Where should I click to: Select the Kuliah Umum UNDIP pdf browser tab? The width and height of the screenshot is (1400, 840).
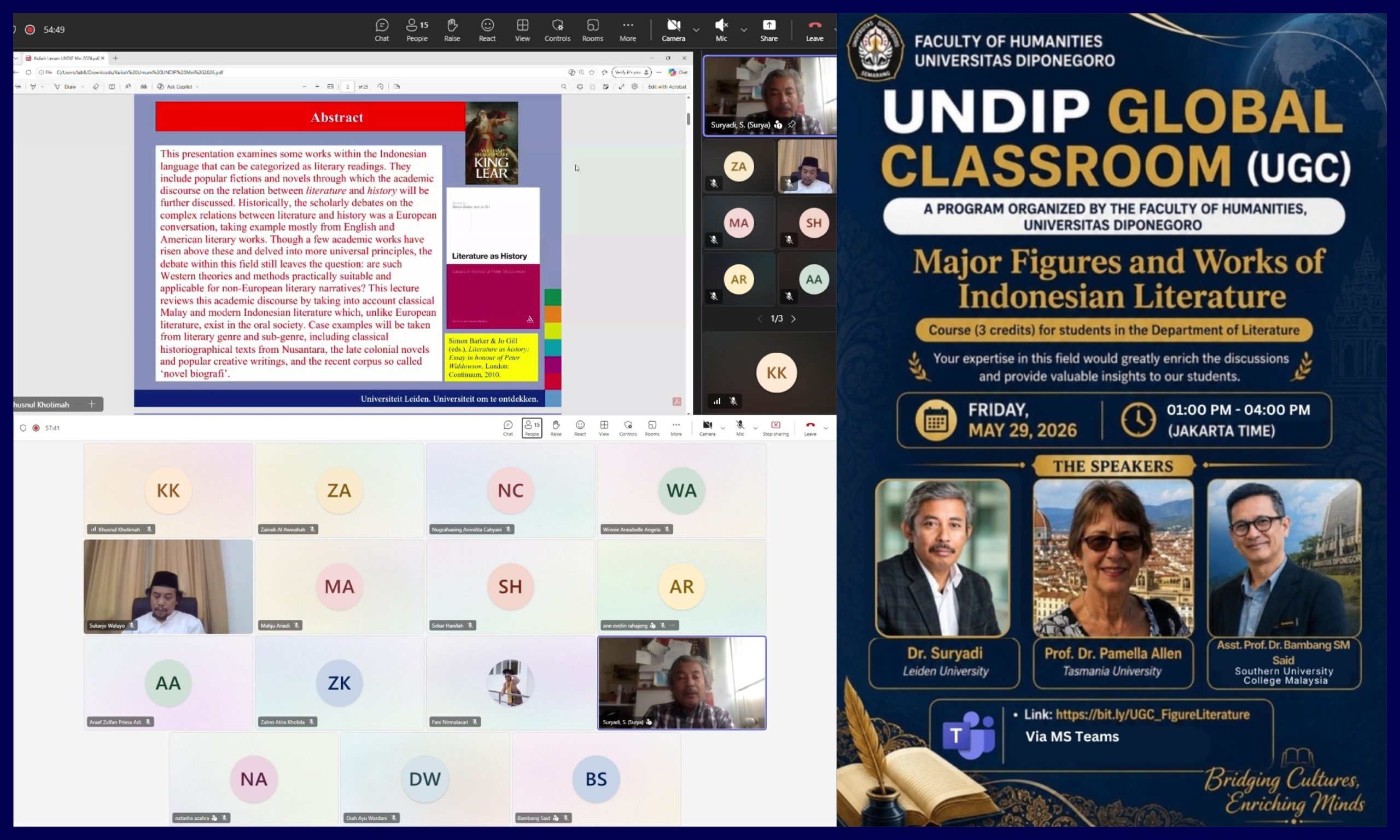pos(65,59)
